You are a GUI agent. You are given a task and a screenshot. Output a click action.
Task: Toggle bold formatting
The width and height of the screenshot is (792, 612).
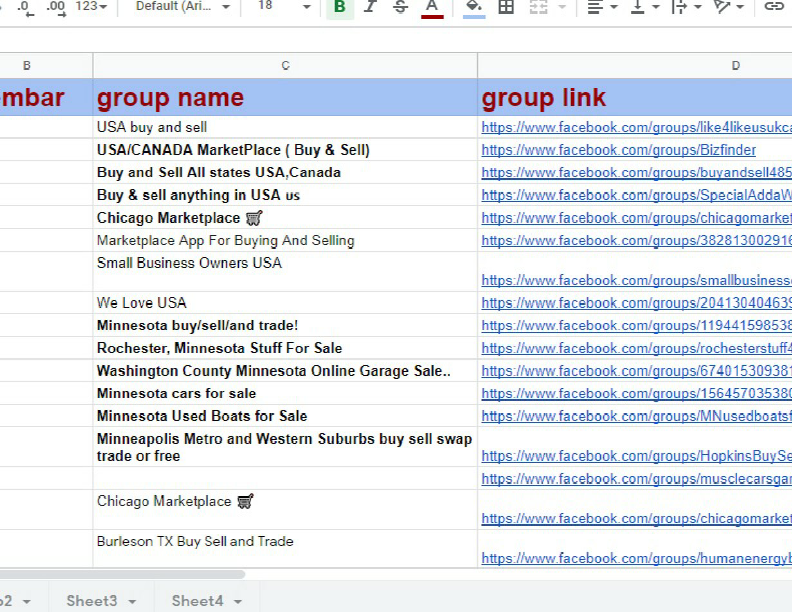[340, 7]
